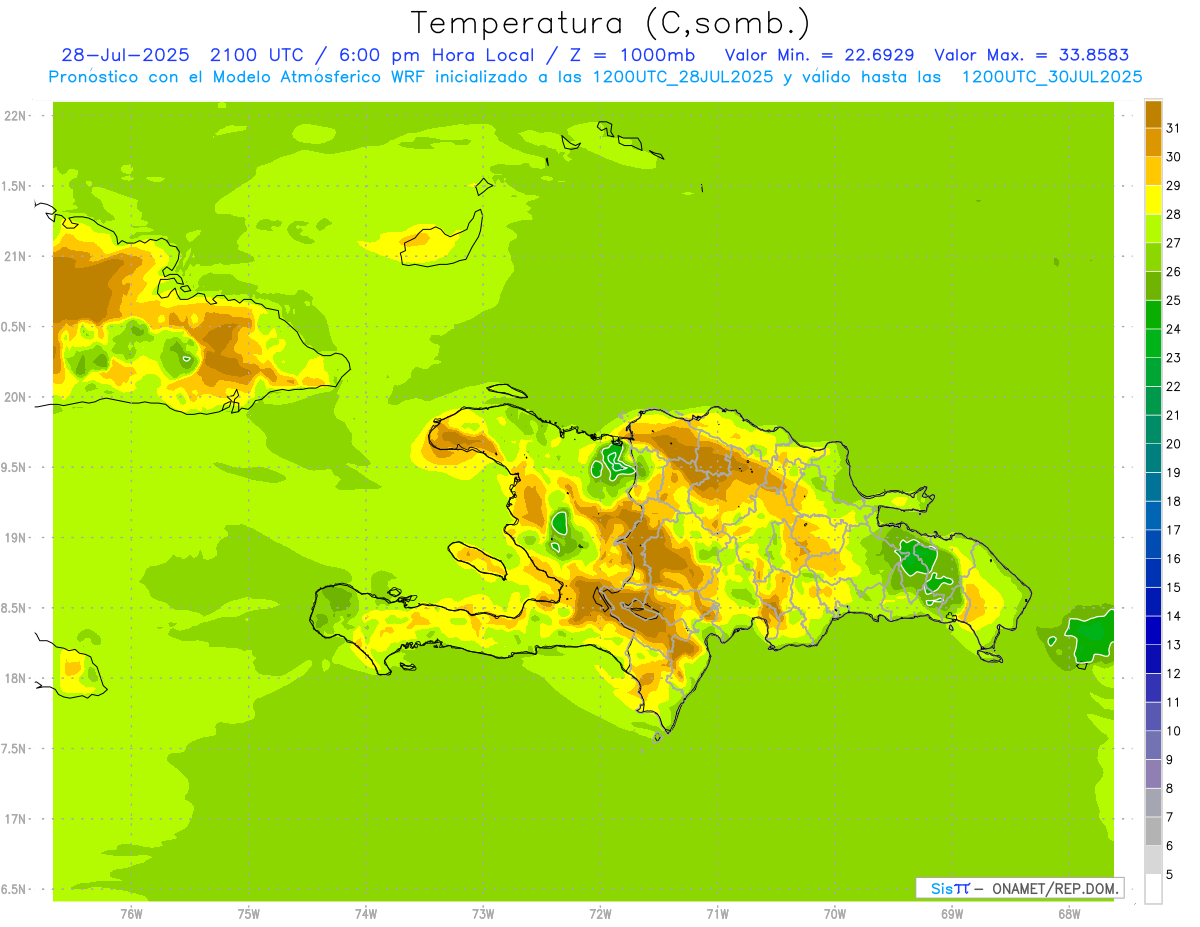Click the '71W' longitude axis label
The height and width of the screenshot is (927, 1200).
pos(717,913)
